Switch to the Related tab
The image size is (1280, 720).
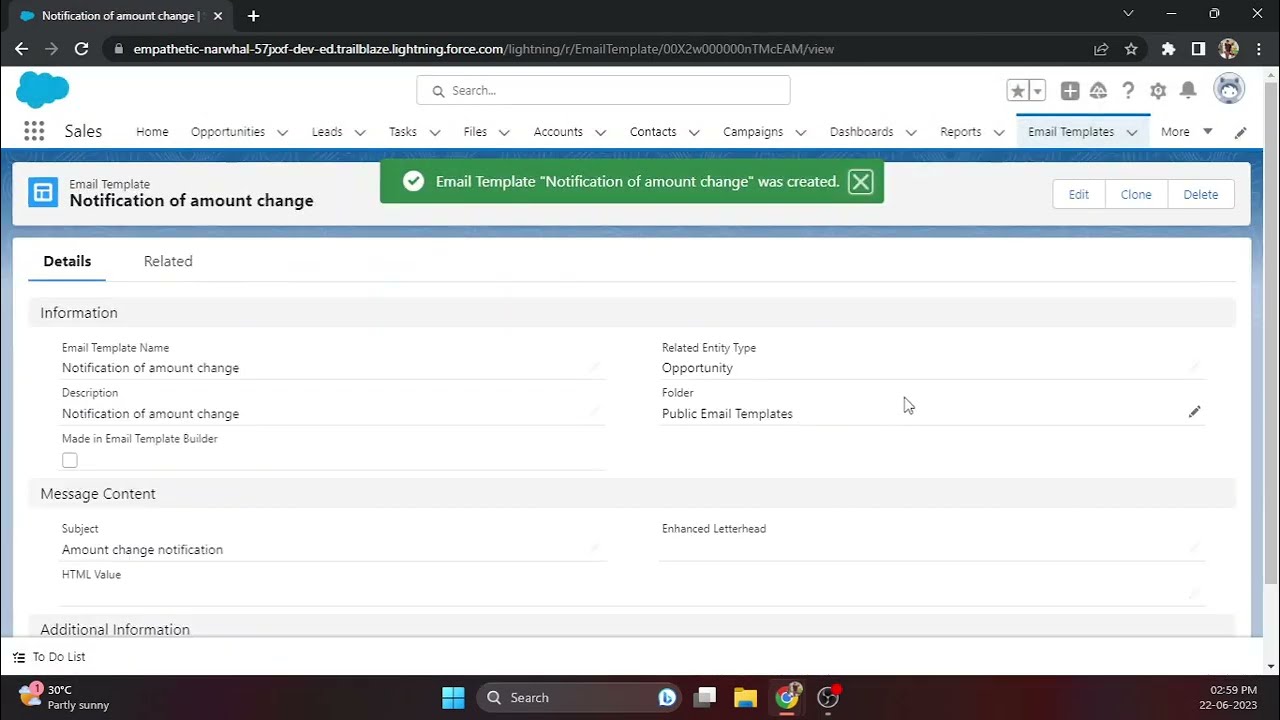[x=168, y=261]
